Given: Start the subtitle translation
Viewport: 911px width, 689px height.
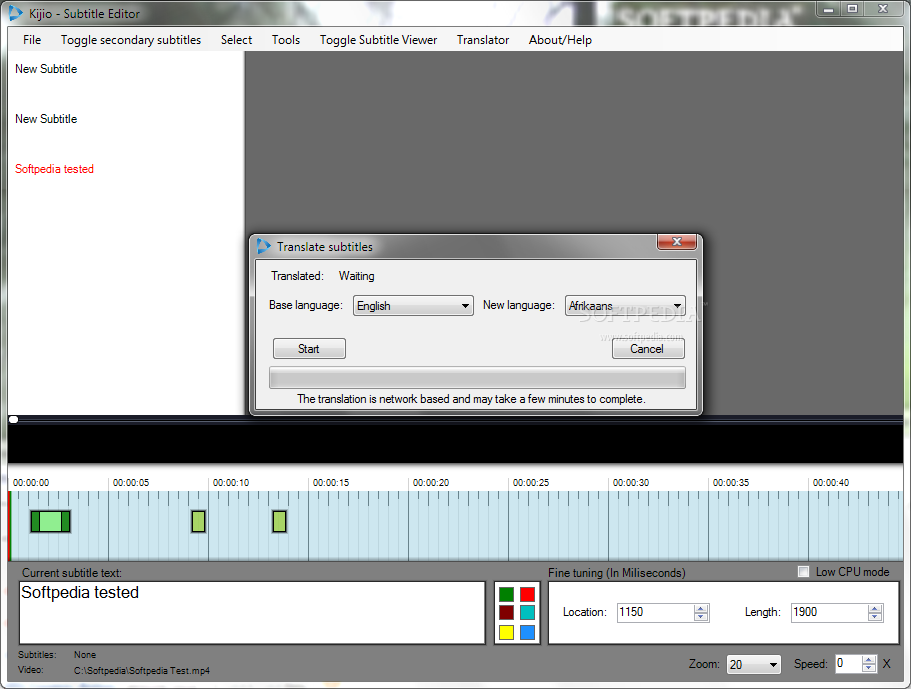Looking at the screenshot, I should (309, 349).
